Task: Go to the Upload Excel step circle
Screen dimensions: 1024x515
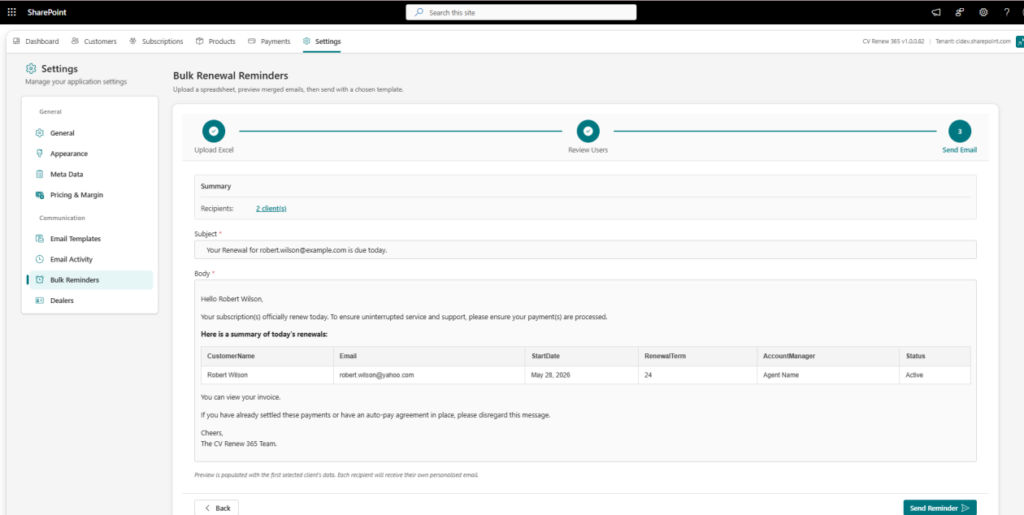Action: coord(214,131)
